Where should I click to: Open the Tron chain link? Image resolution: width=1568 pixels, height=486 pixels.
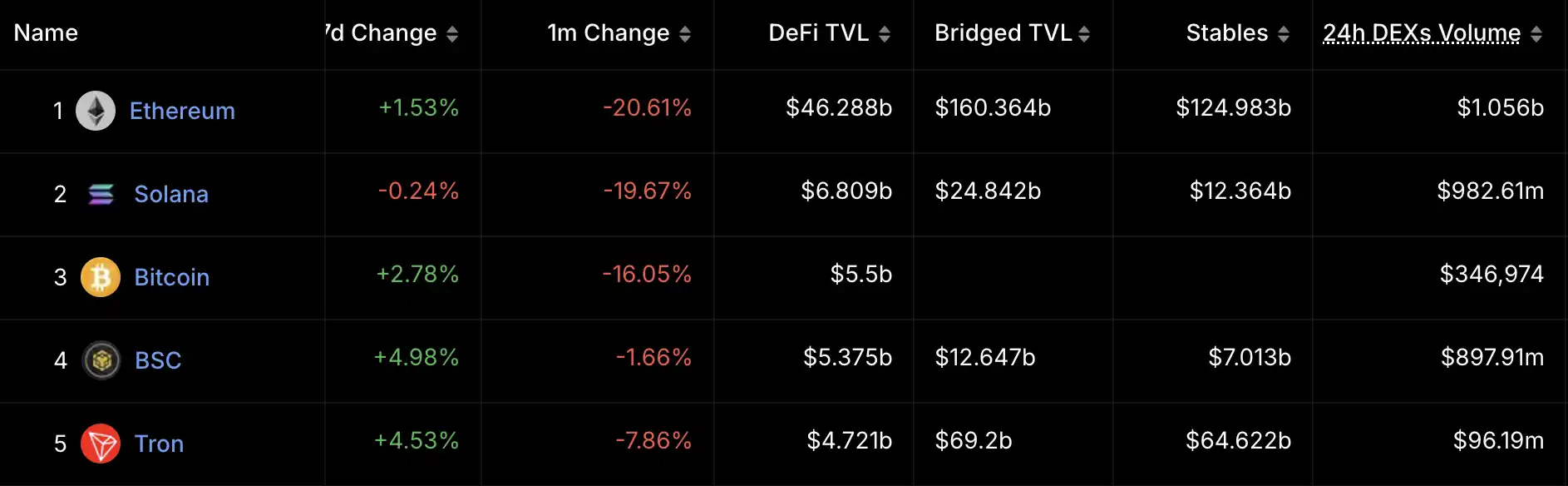(x=159, y=444)
